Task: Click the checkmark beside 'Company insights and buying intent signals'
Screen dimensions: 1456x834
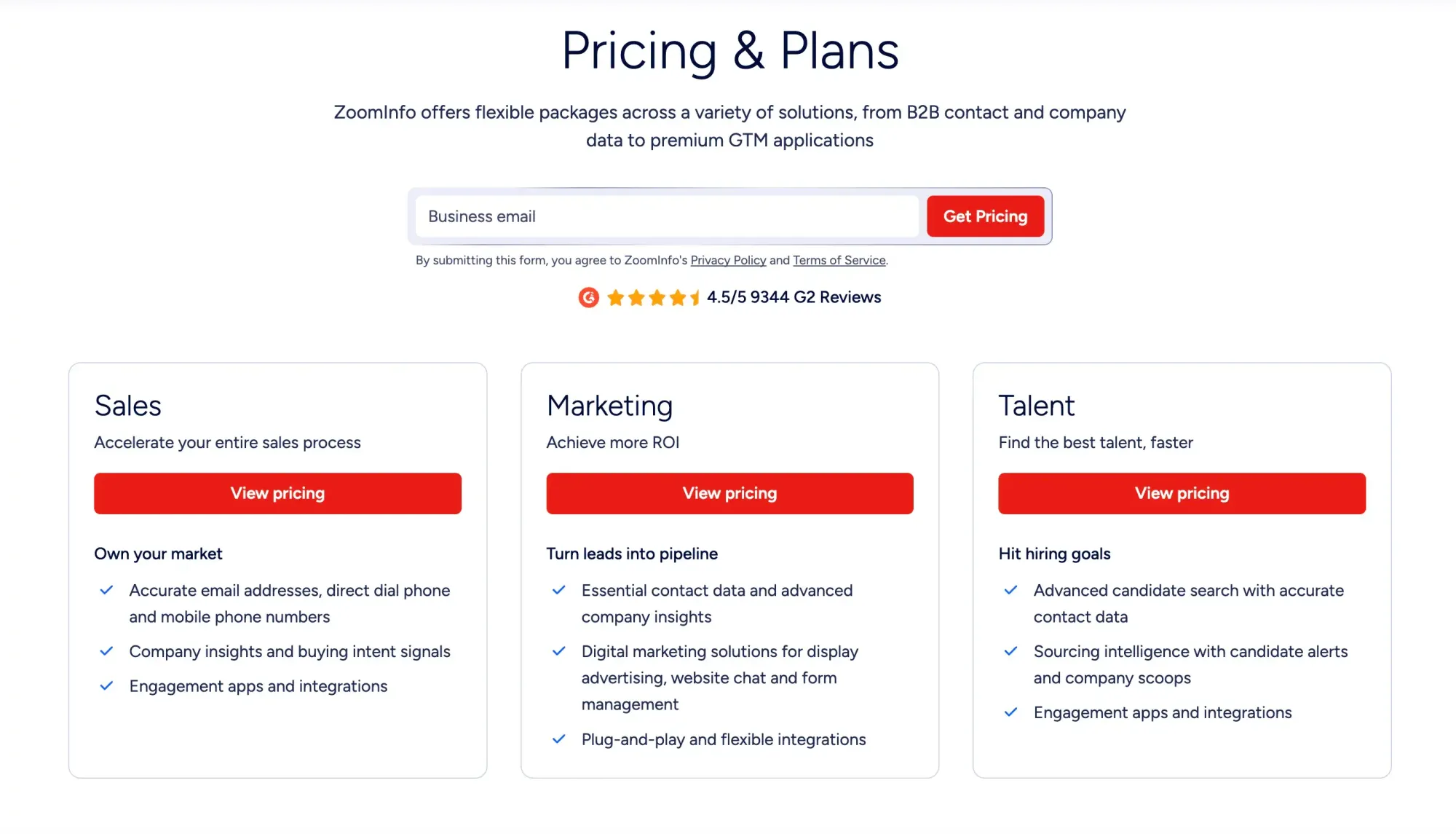Action: (x=107, y=650)
